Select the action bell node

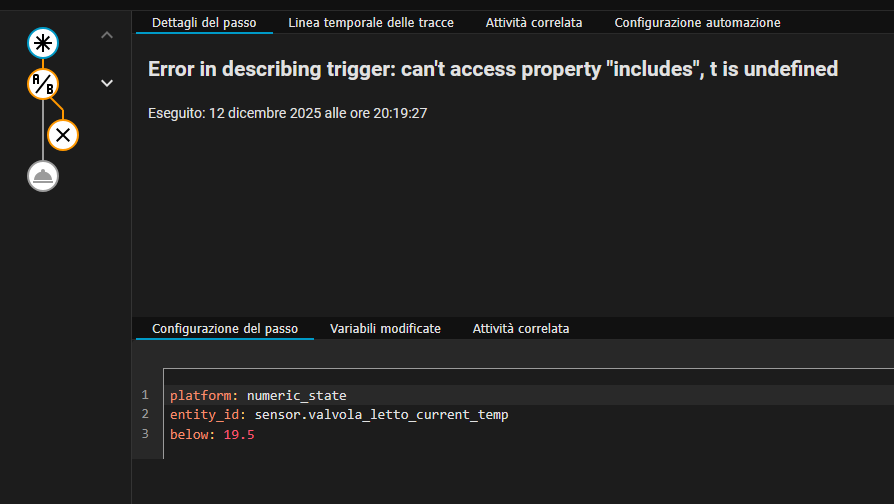pos(43,176)
